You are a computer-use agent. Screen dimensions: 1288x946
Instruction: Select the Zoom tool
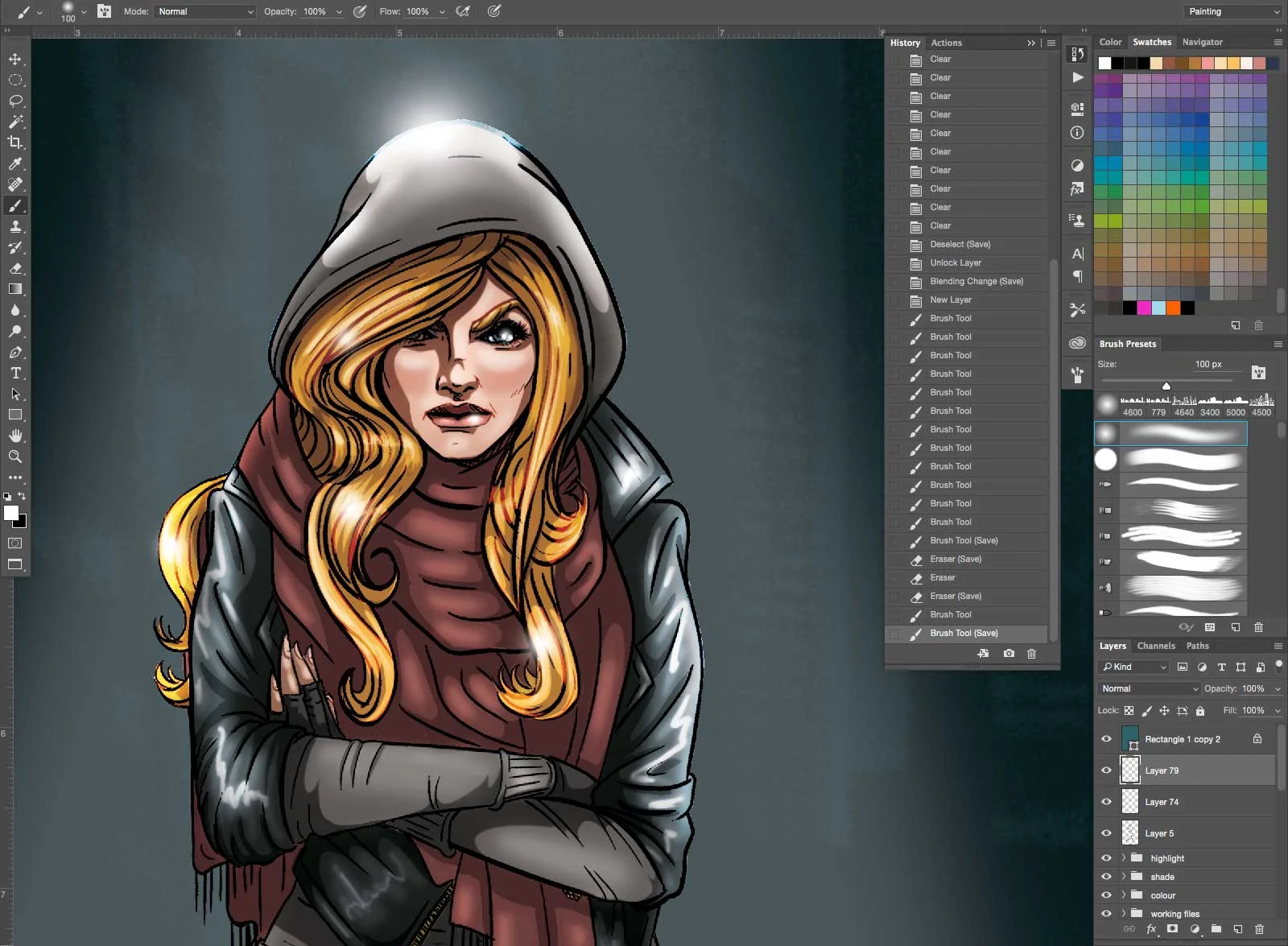click(x=15, y=456)
